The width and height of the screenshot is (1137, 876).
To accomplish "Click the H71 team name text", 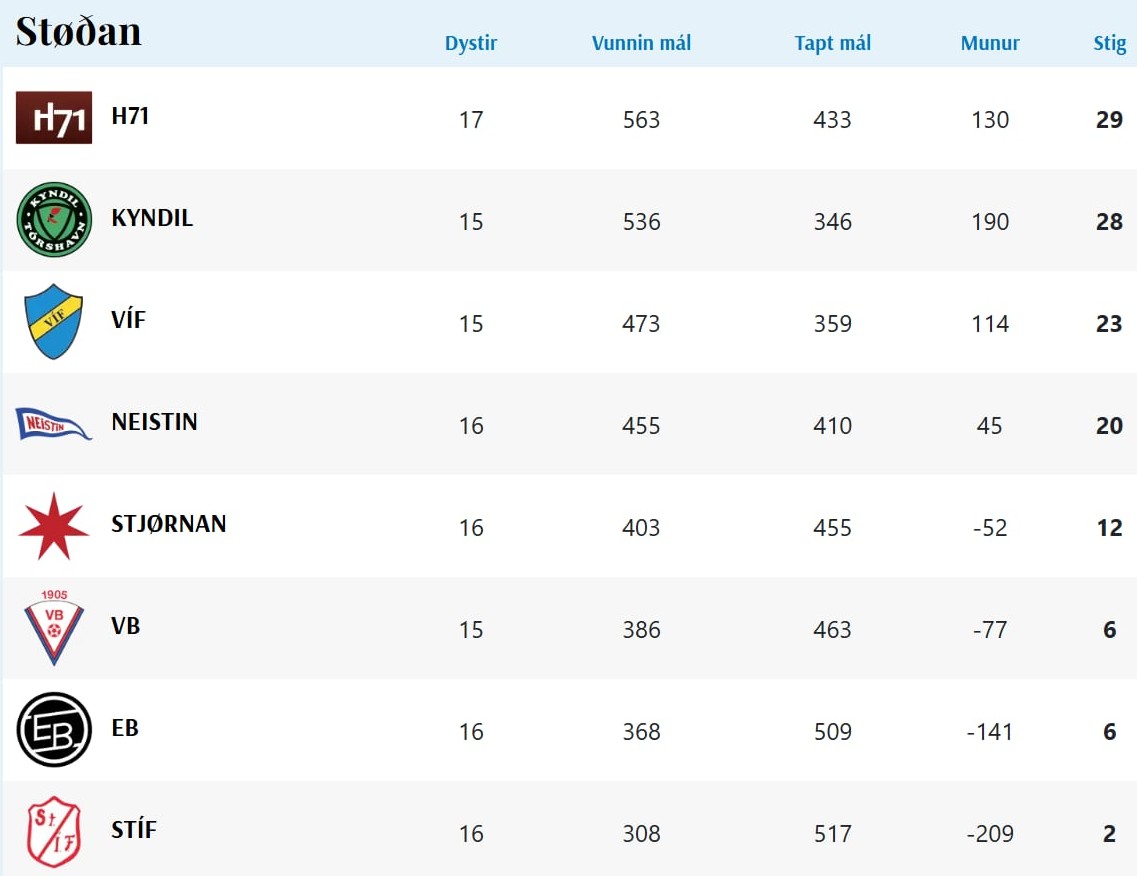I will 130,116.
